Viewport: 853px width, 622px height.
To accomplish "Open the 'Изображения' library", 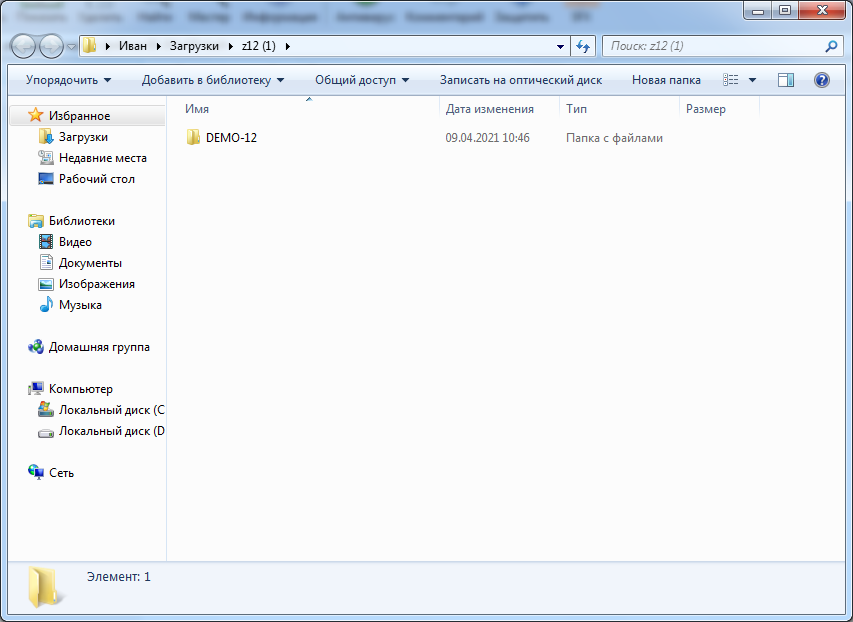I will (97, 284).
